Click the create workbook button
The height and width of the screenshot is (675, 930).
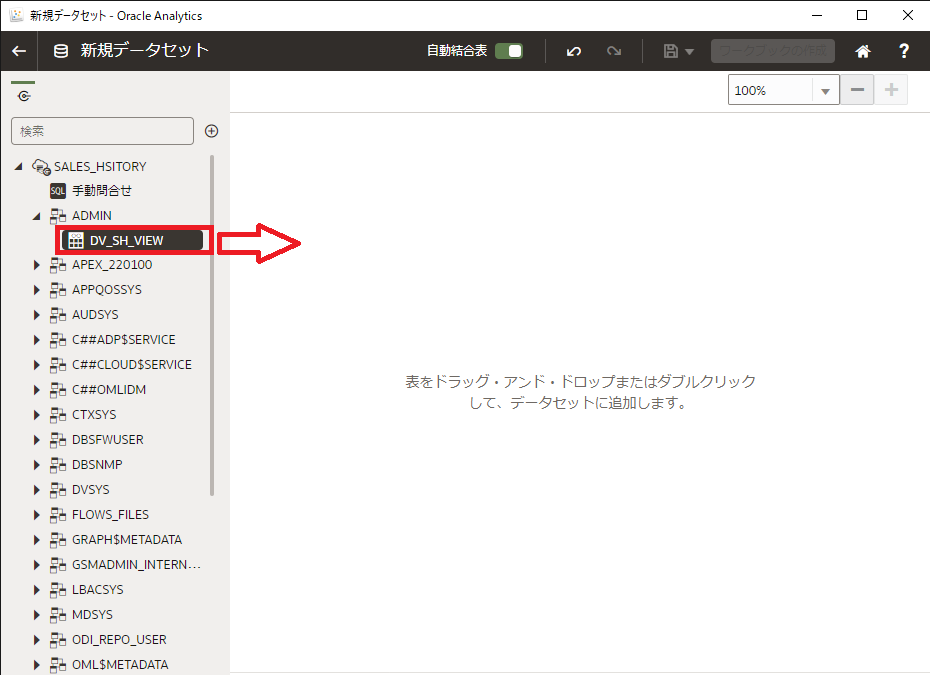[772, 51]
